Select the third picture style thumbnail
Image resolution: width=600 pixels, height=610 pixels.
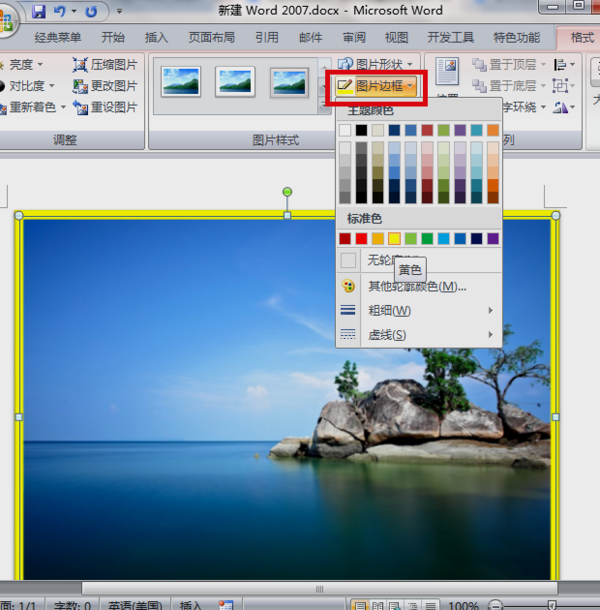(289, 82)
